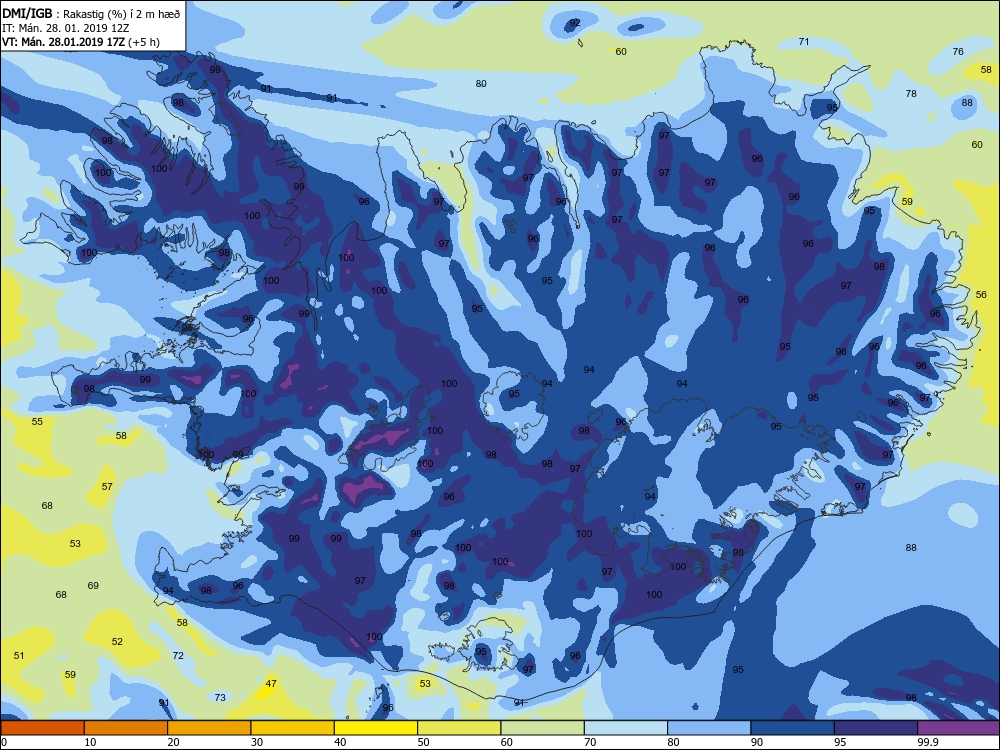This screenshot has height=750, width=1000.
Task: Pick the bright yellow 40–50 legend swatch
Action: [x=376, y=728]
